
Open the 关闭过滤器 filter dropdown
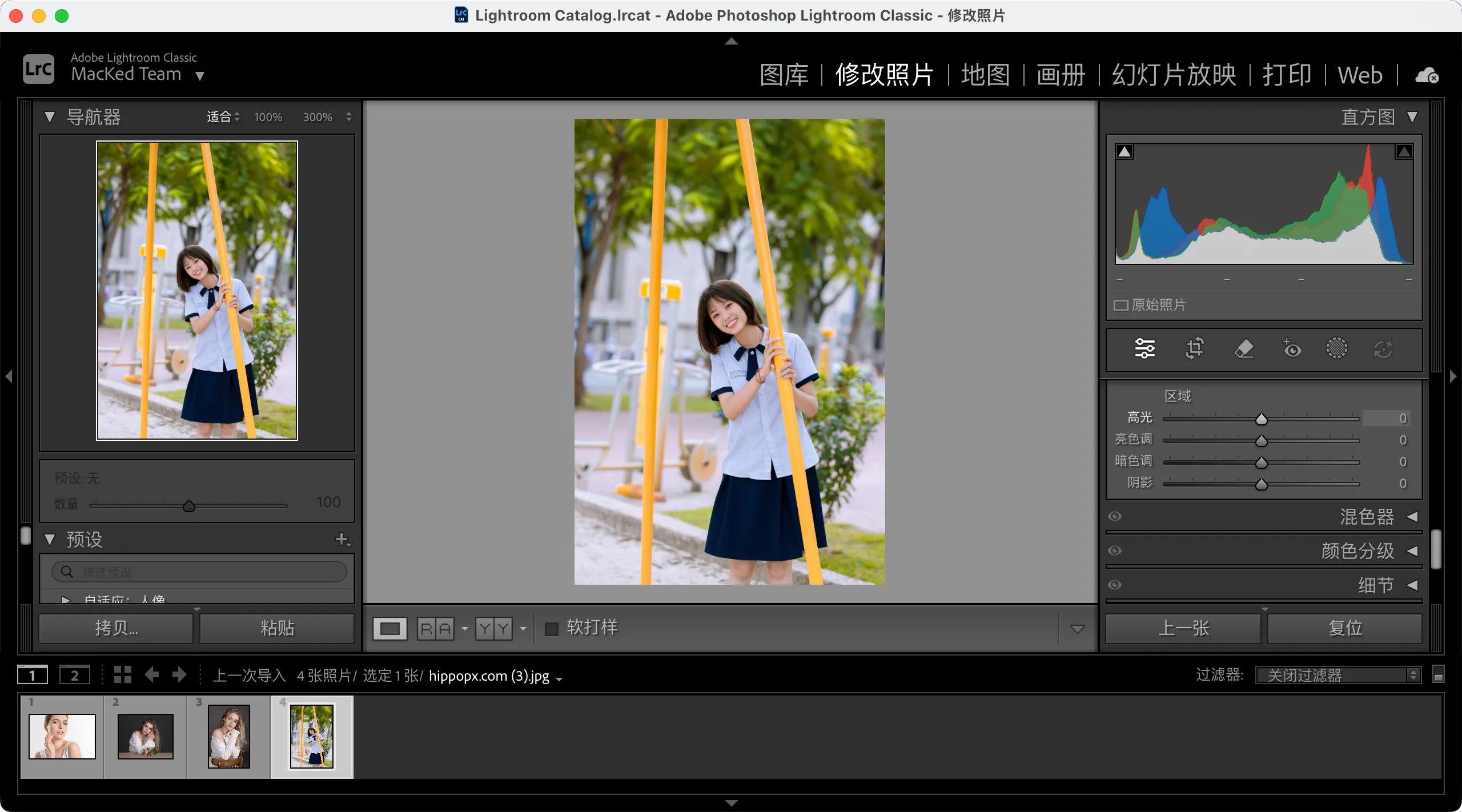[x=1338, y=676]
